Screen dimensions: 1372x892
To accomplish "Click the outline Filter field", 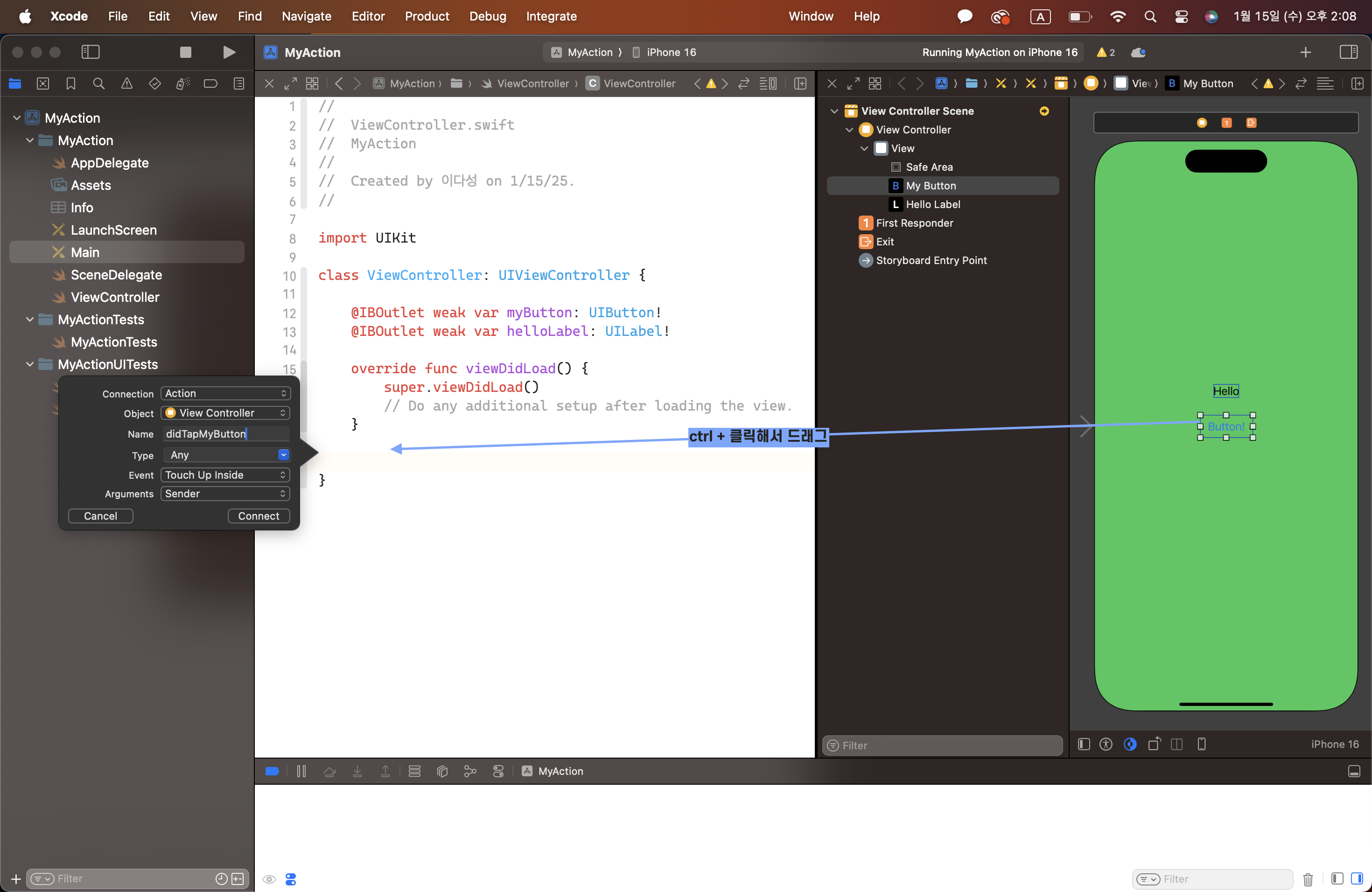I will (x=942, y=746).
